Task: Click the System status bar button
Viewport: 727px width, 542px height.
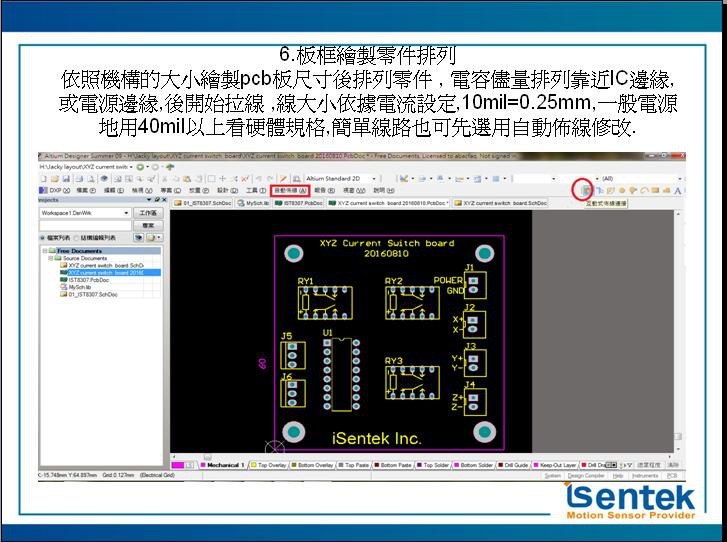Action: [553, 476]
